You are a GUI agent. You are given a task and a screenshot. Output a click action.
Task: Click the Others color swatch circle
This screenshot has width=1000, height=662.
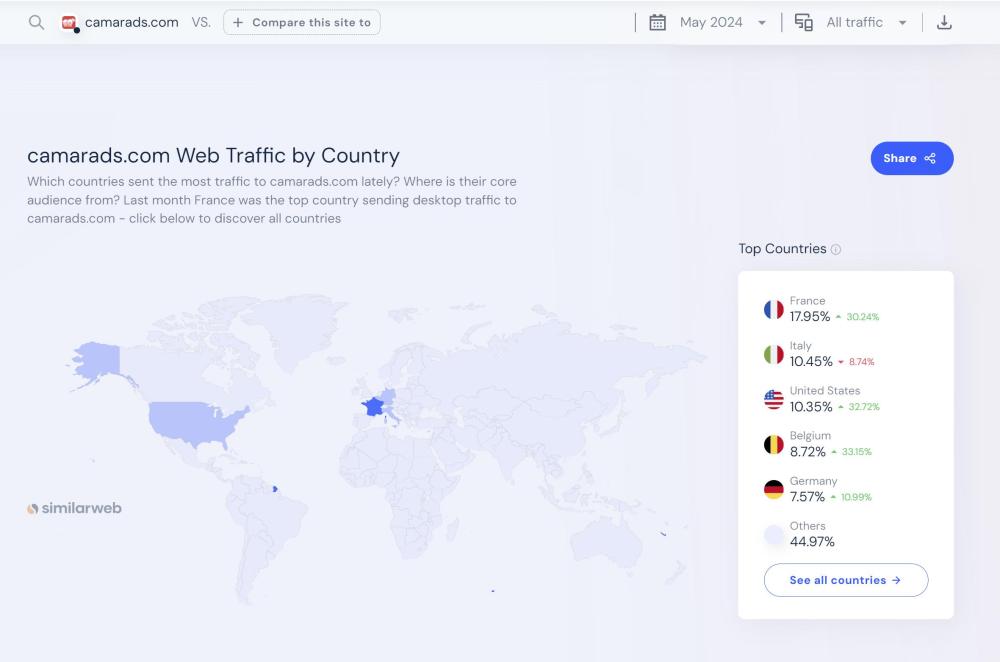point(773,535)
